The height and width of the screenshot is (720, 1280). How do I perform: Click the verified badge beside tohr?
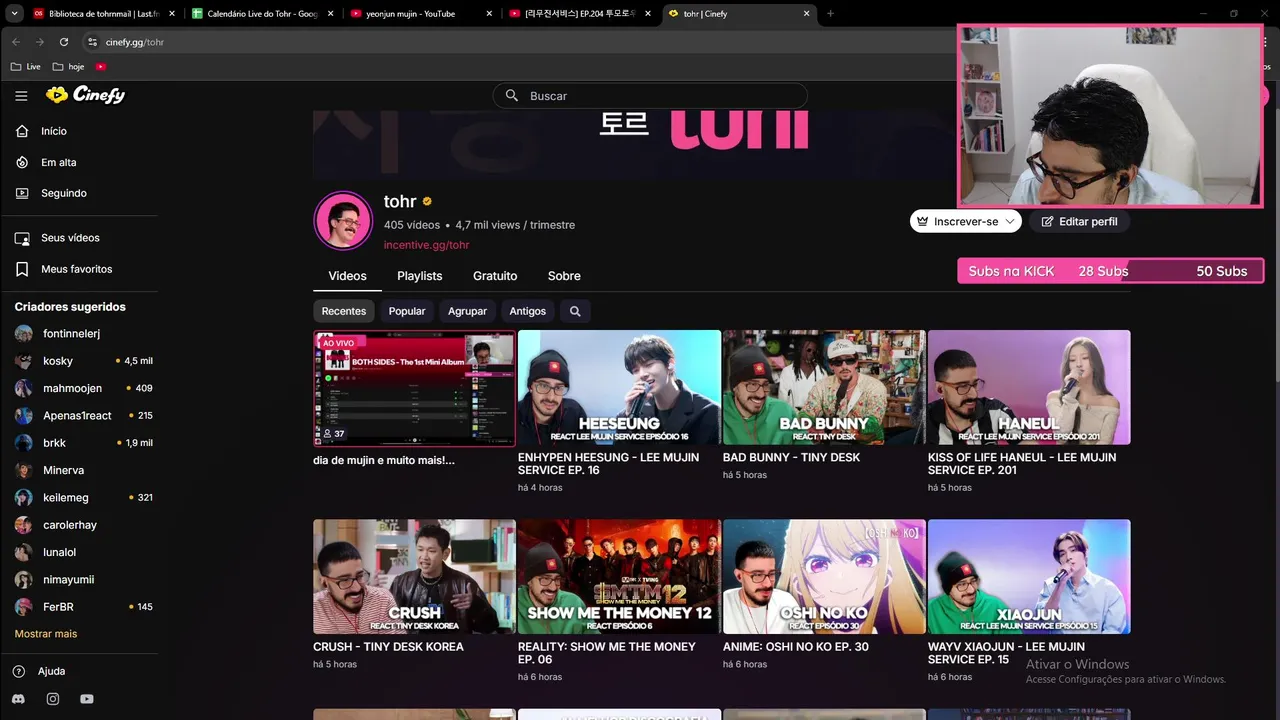point(427,202)
